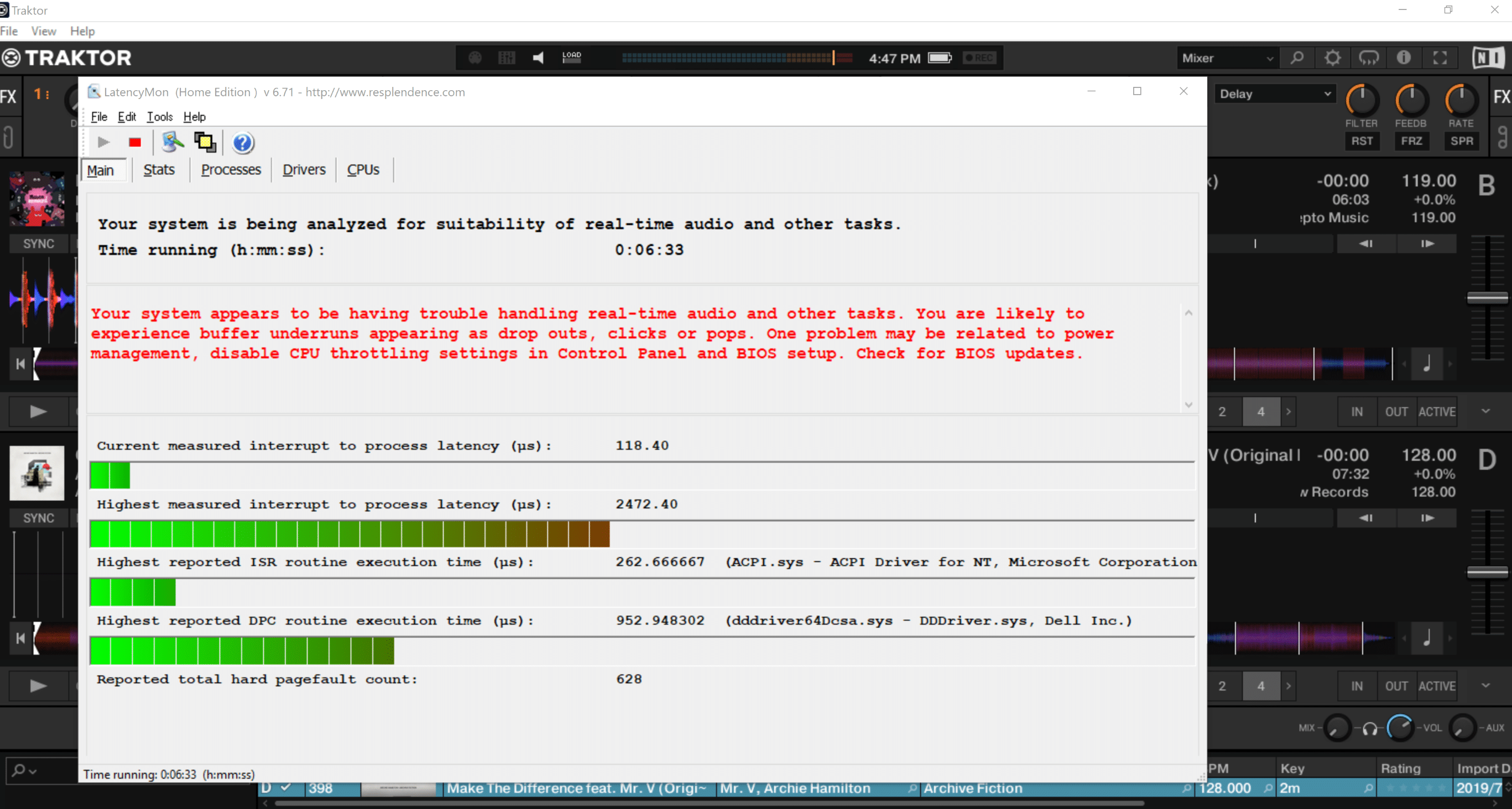Open Mixer layout dropdown
Viewport: 1512px width, 809px height.
point(1227,58)
